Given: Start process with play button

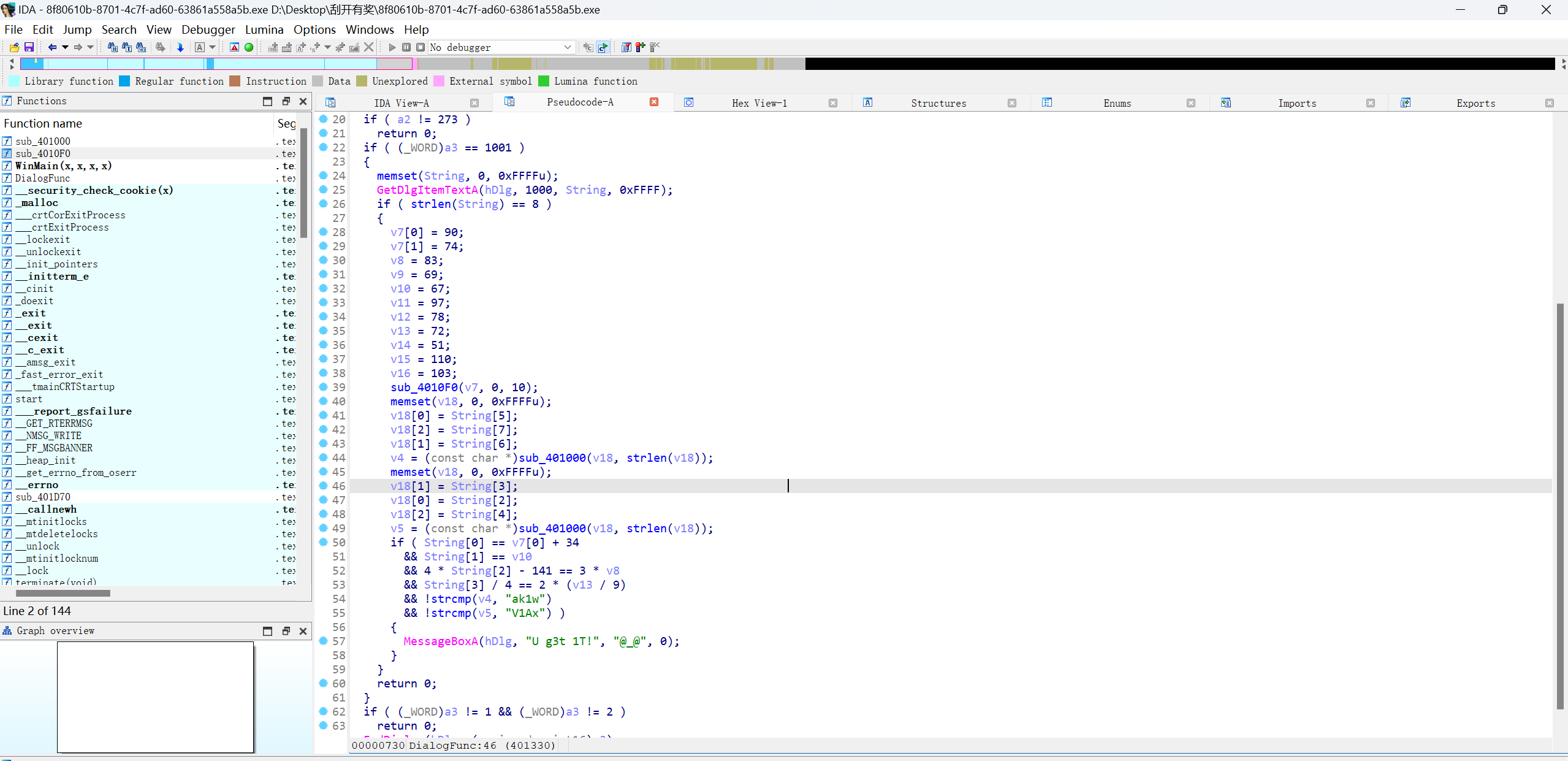Looking at the screenshot, I should click(x=392, y=47).
